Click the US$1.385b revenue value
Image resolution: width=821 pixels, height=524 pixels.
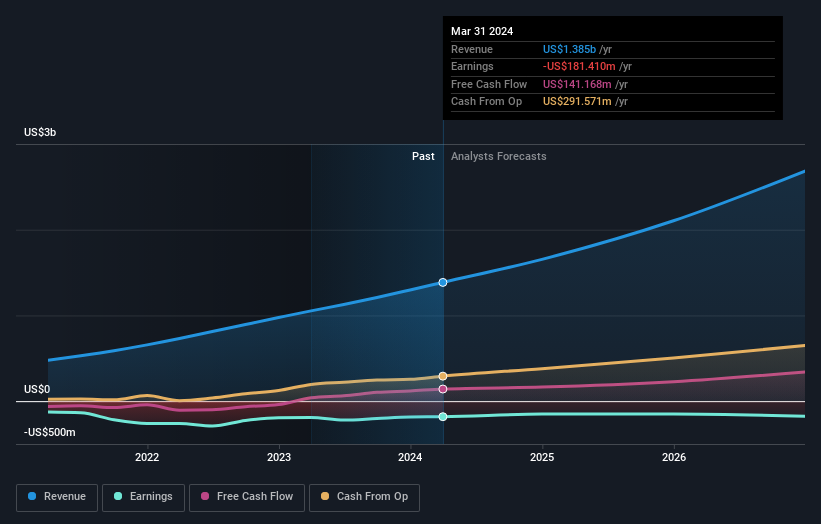569,49
